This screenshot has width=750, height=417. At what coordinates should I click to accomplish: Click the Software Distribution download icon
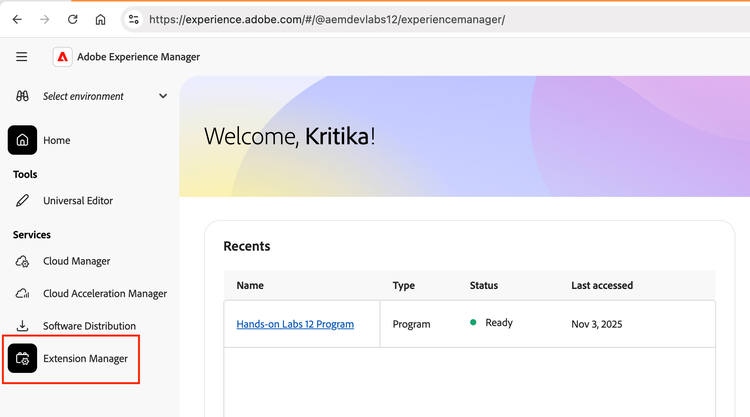click(x=22, y=326)
